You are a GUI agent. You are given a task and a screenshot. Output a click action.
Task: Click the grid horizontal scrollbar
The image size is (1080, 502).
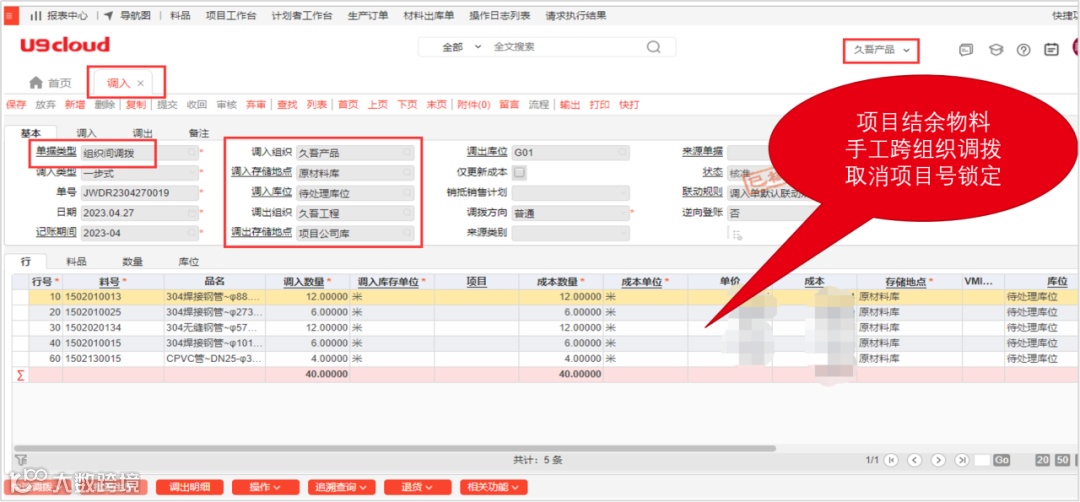click(394, 448)
